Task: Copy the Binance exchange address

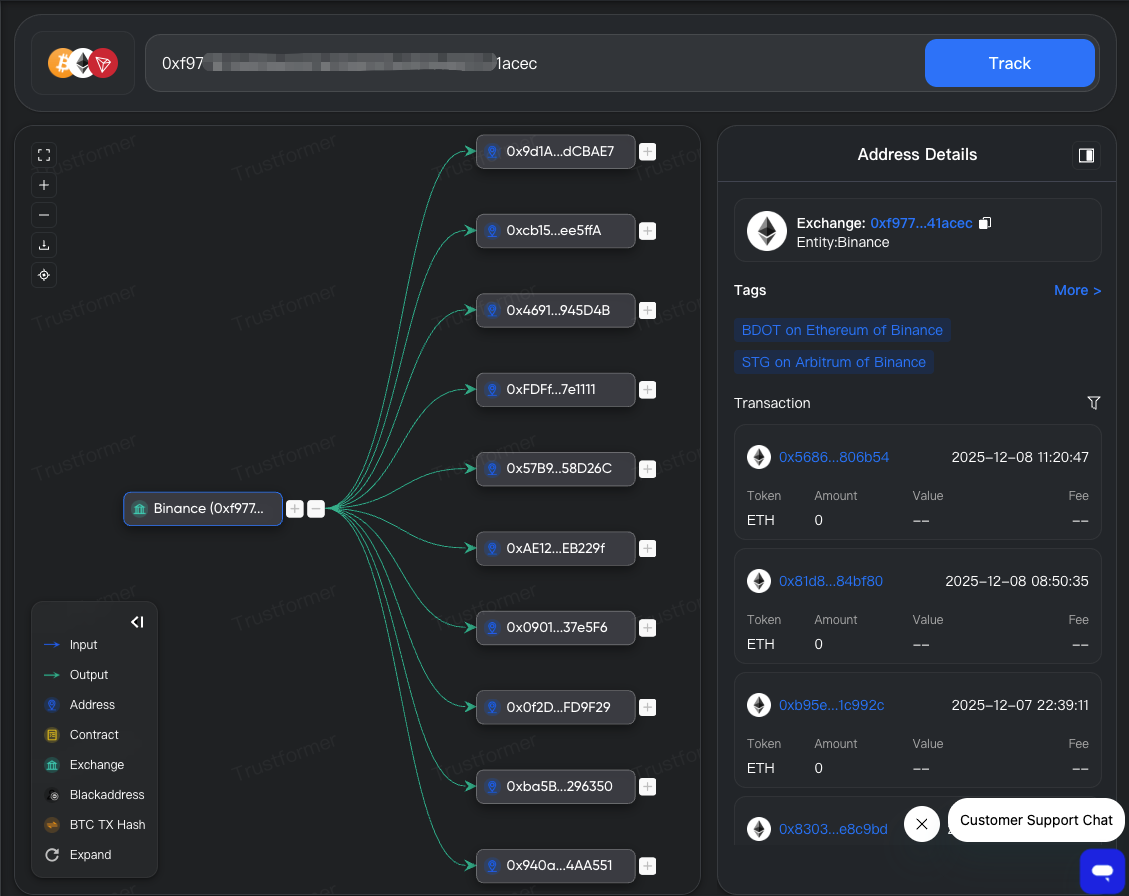Action: click(984, 222)
